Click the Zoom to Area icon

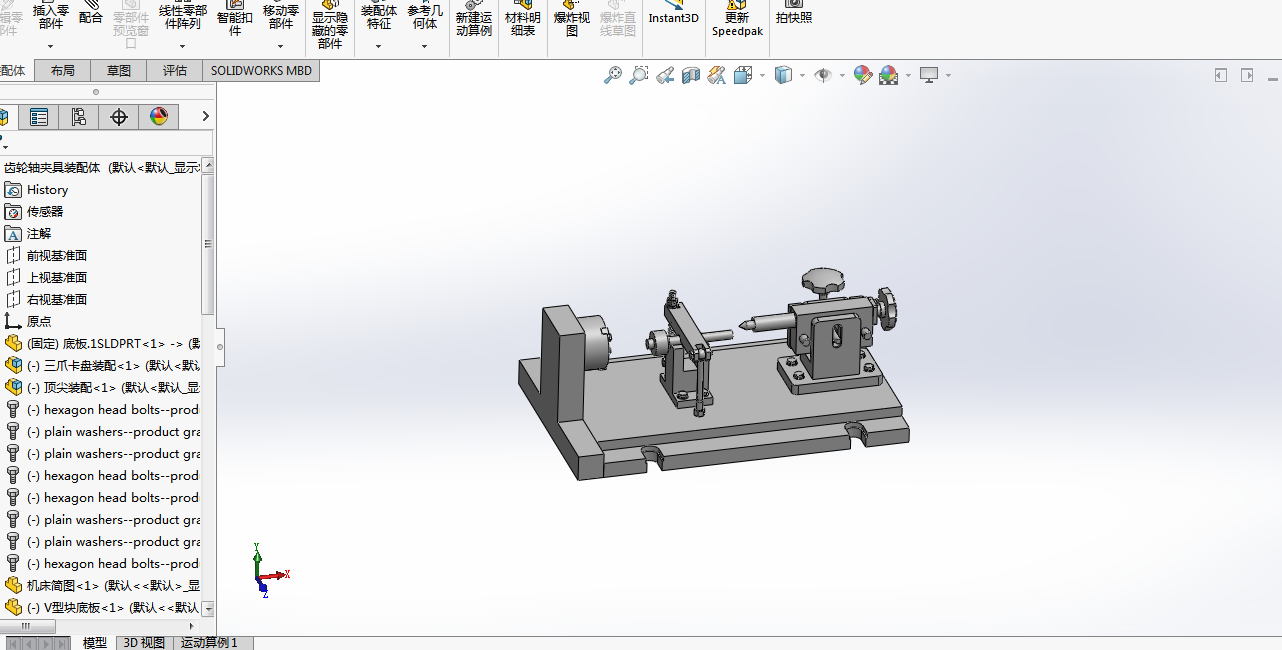[639, 75]
